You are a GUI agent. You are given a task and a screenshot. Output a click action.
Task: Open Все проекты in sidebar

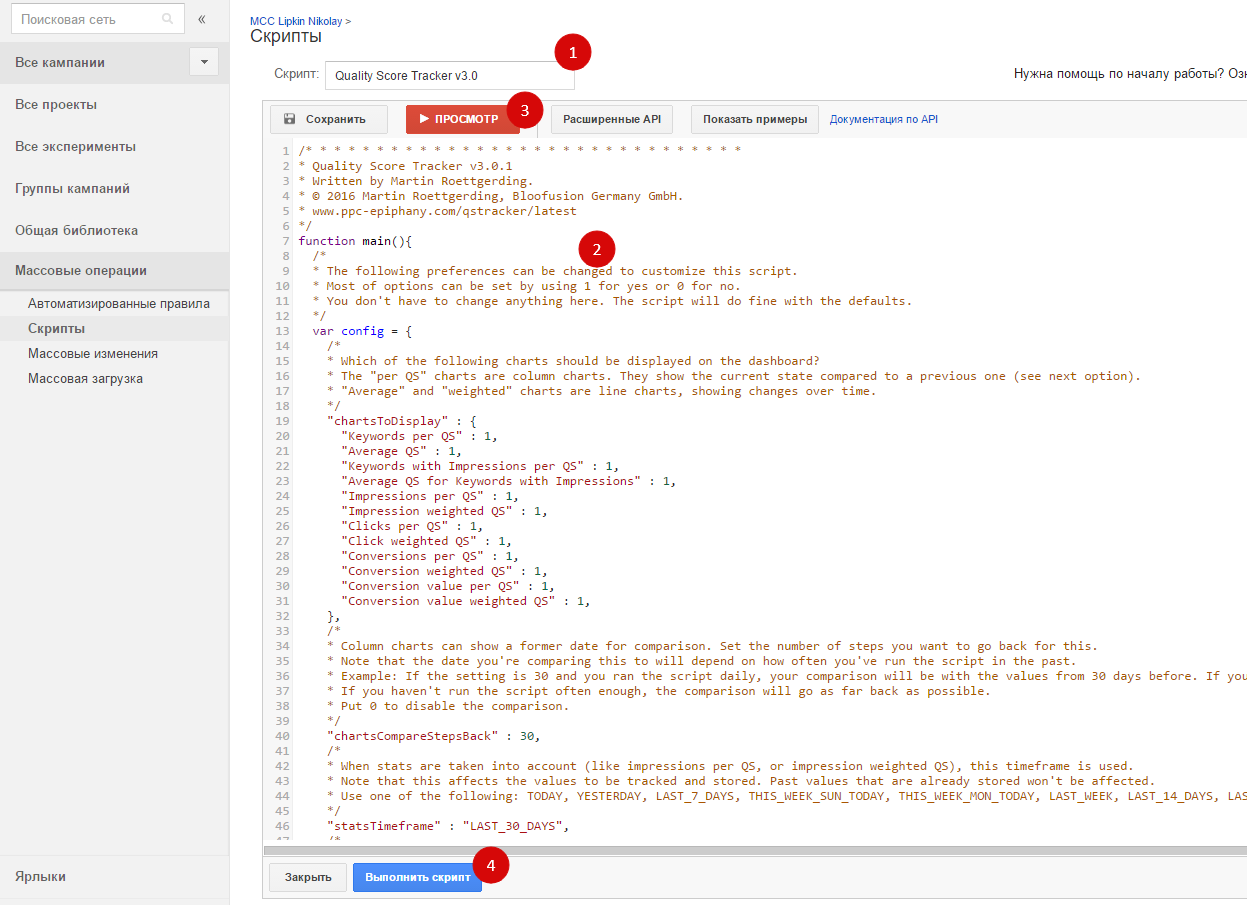point(56,104)
